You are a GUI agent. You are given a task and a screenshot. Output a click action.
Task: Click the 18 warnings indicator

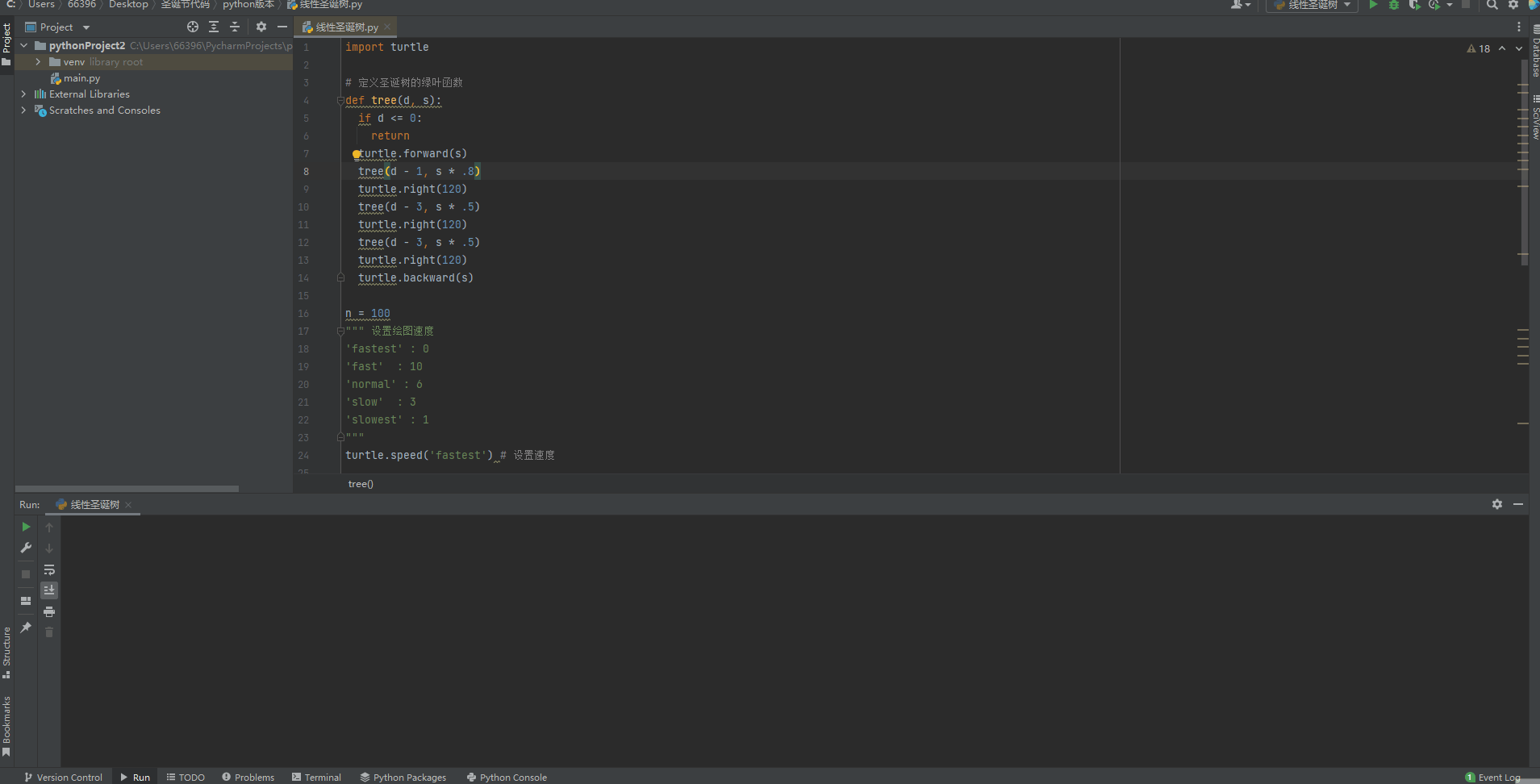tap(1478, 49)
